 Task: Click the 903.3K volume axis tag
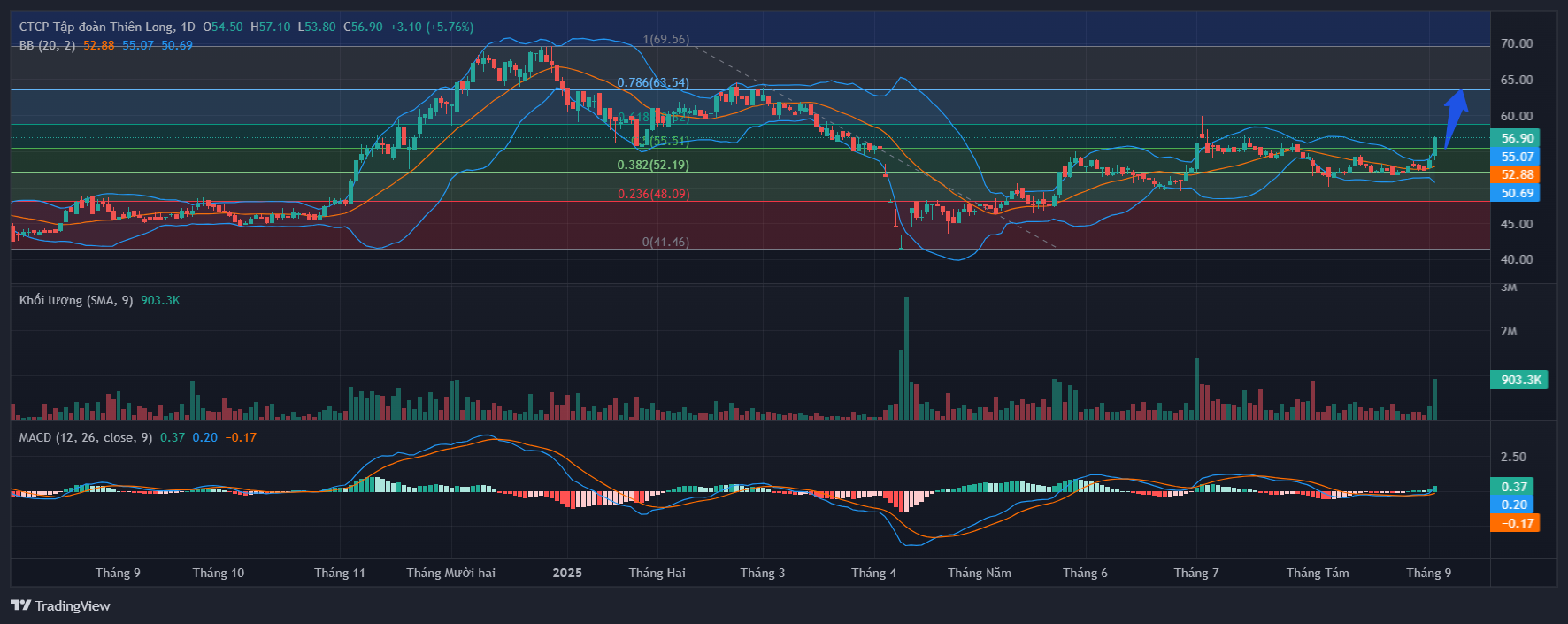(1519, 380)
